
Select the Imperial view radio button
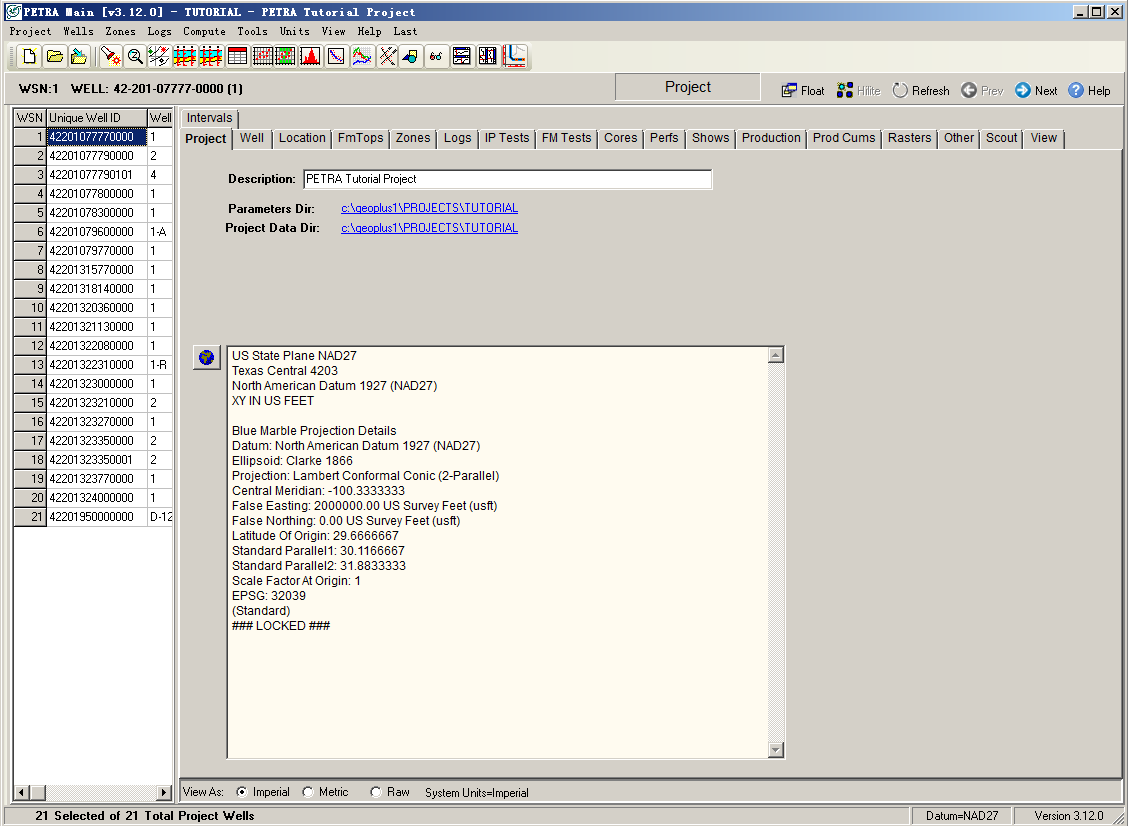coord(243,792)
